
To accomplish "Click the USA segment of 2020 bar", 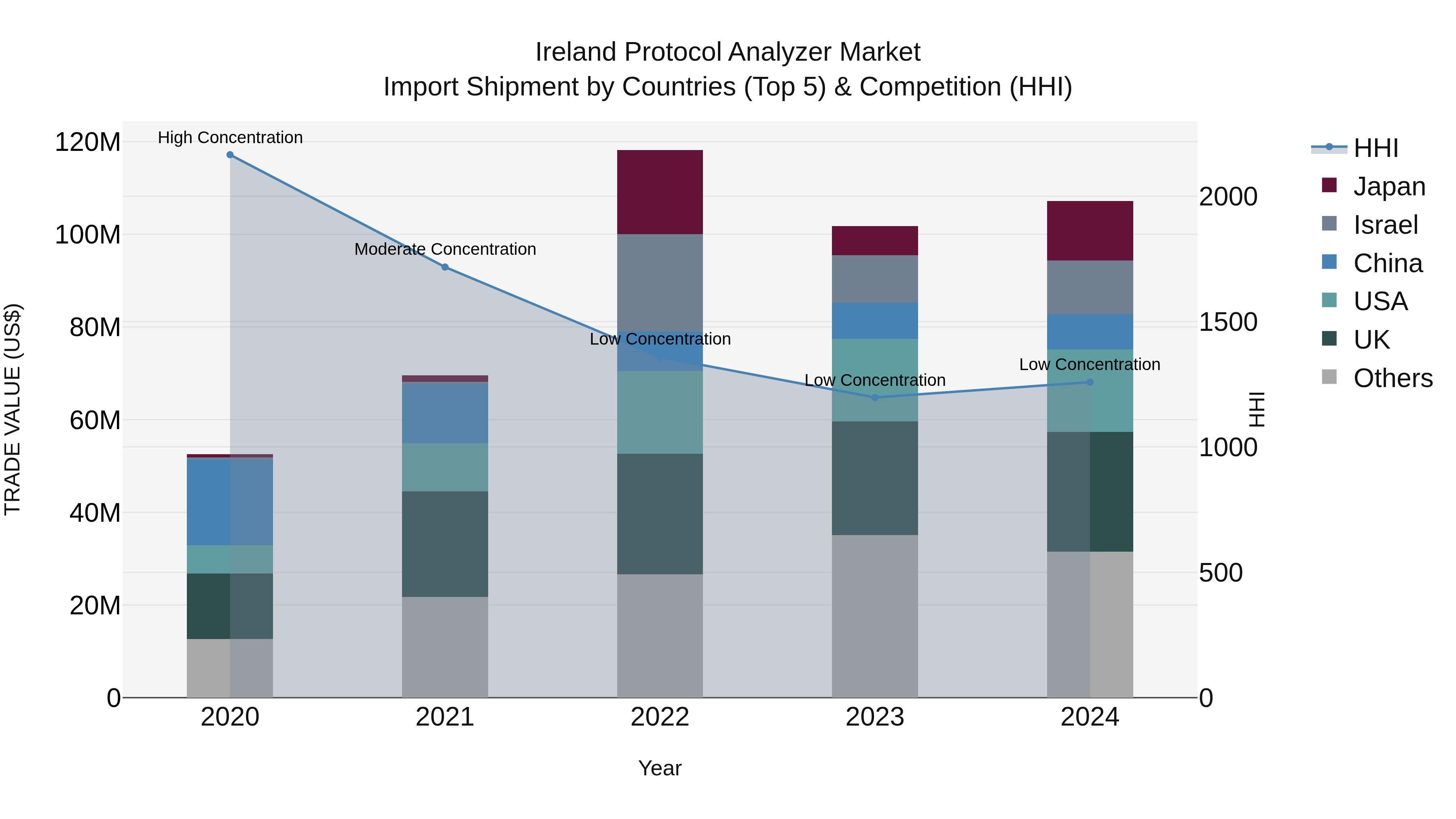I will (230, 560).
